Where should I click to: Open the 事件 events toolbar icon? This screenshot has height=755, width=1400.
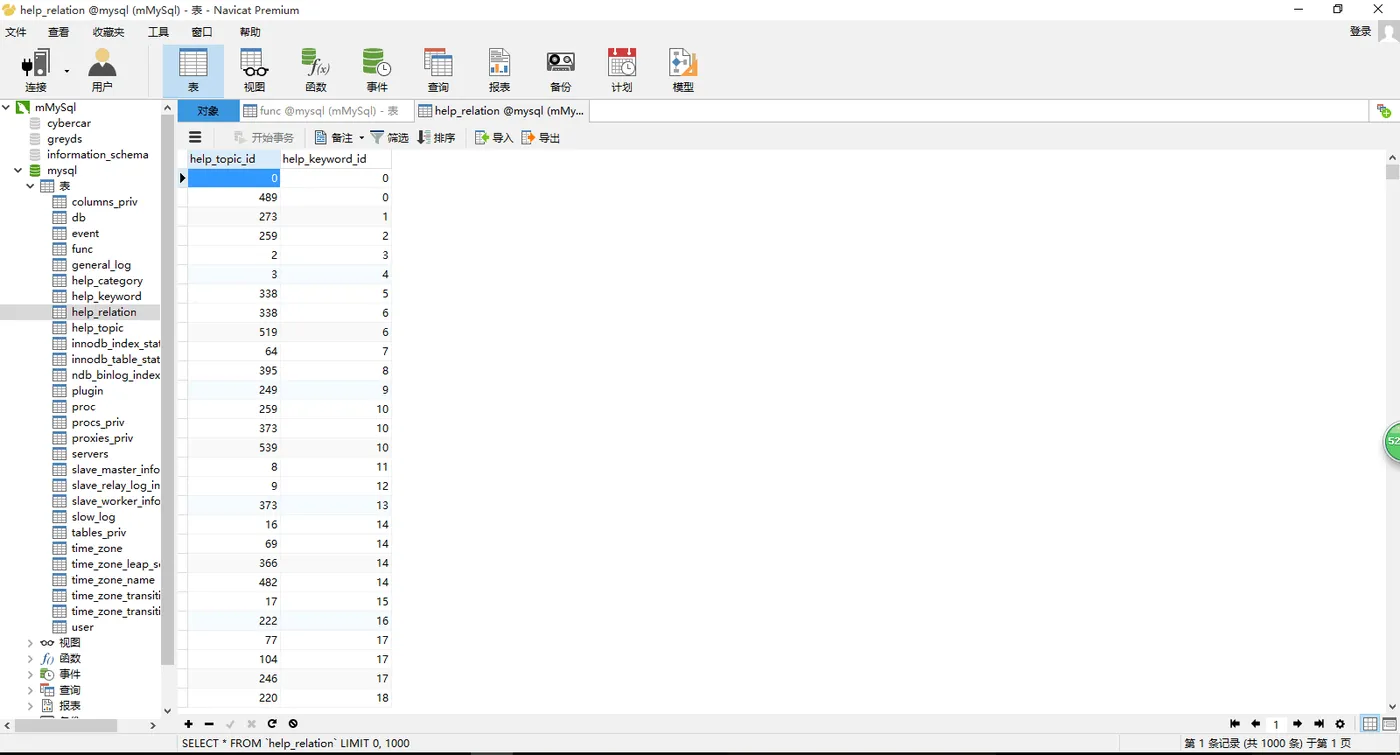click(377, 71)
